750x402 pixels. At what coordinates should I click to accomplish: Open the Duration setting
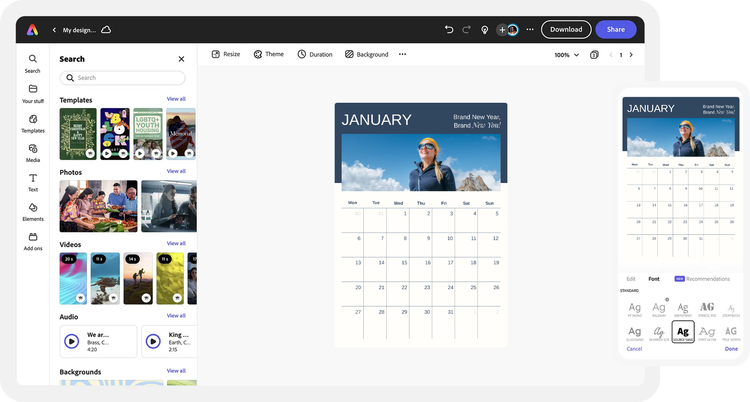click(315, 54)
